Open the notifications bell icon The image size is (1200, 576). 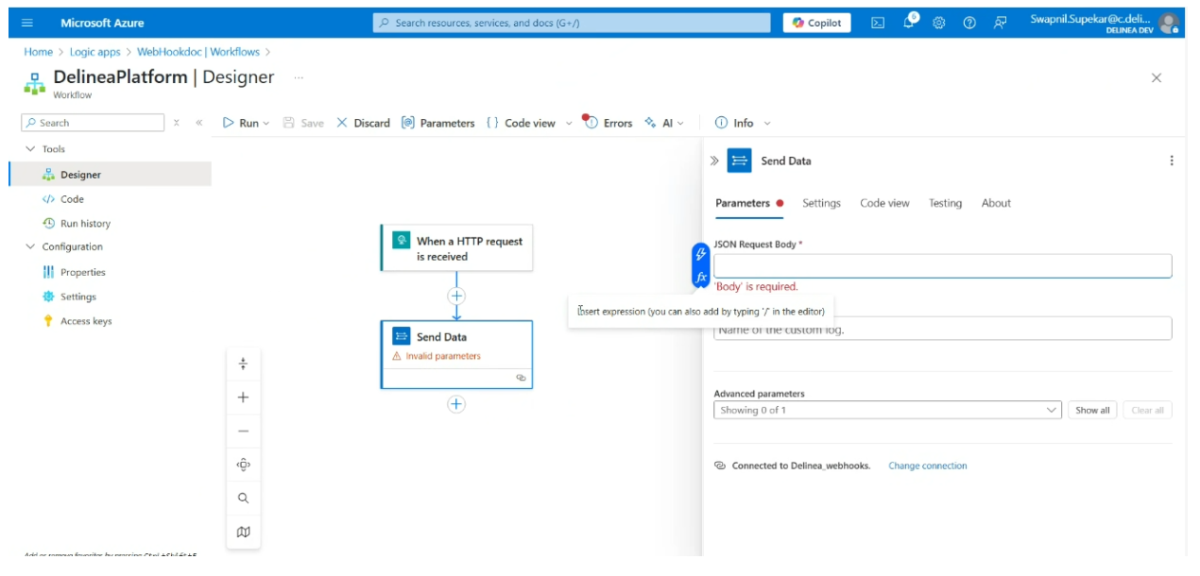pos(909,23)
